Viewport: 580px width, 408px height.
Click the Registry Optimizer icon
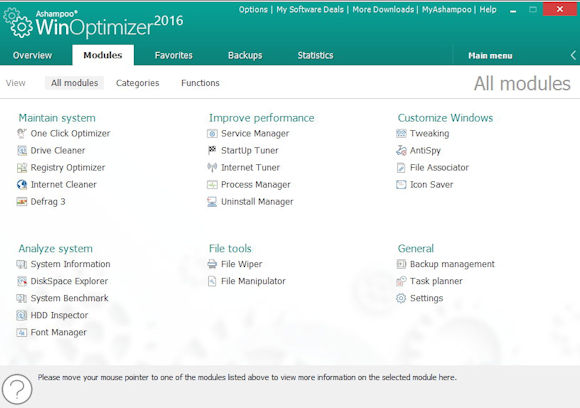point(22,168)
